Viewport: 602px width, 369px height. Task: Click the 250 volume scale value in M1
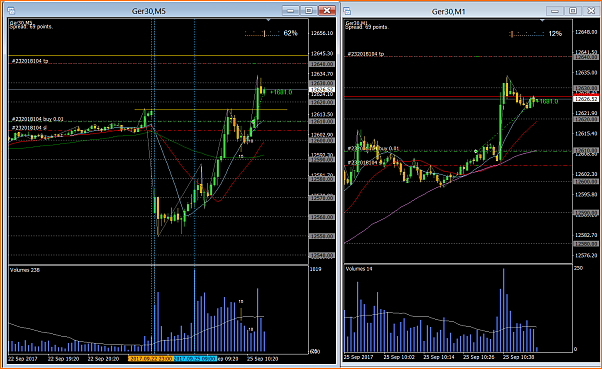(x=578, y=268)
